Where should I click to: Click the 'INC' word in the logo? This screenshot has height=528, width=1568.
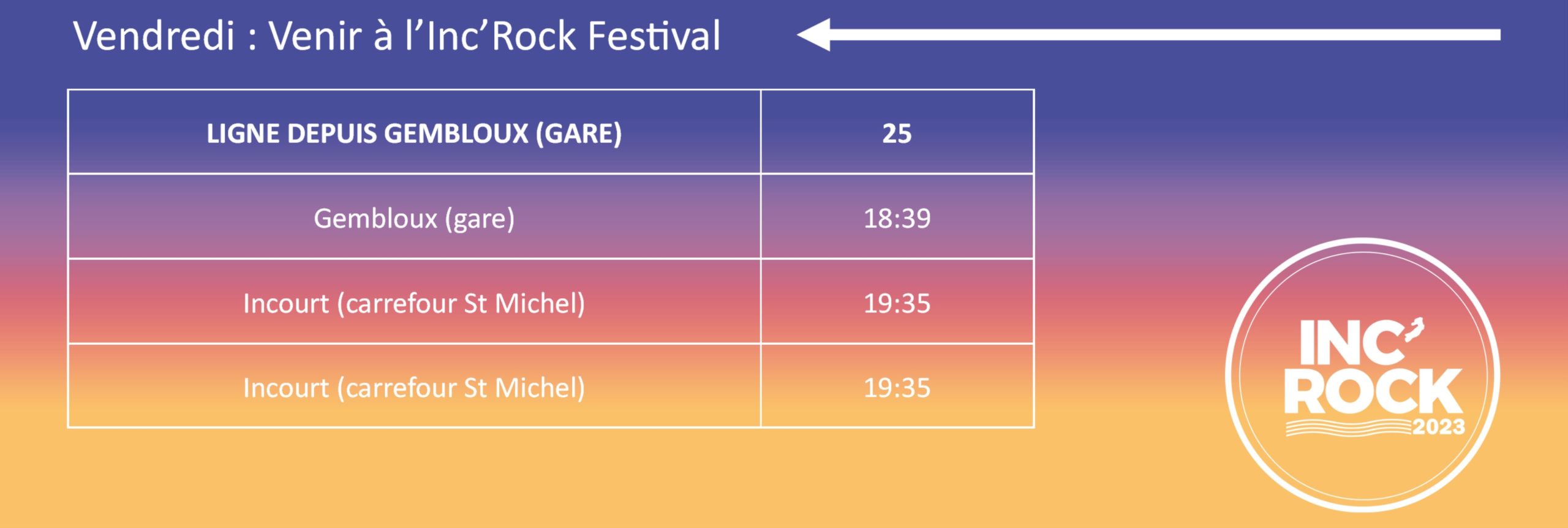point(1351,343)
